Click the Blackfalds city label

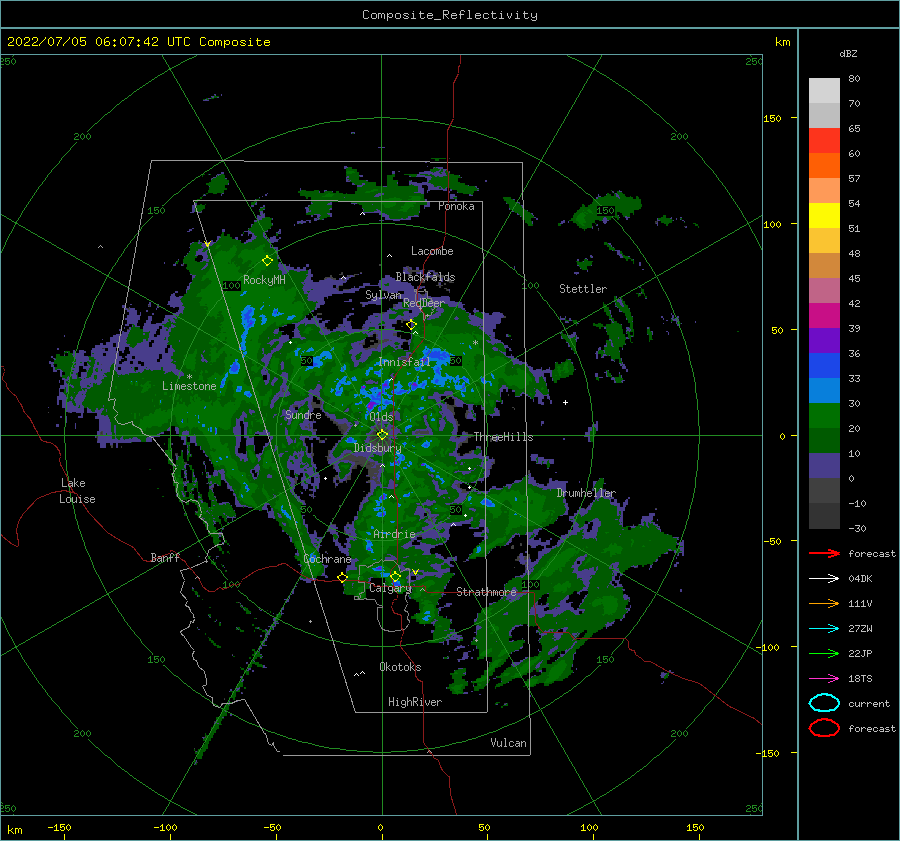tap(425, 277)
